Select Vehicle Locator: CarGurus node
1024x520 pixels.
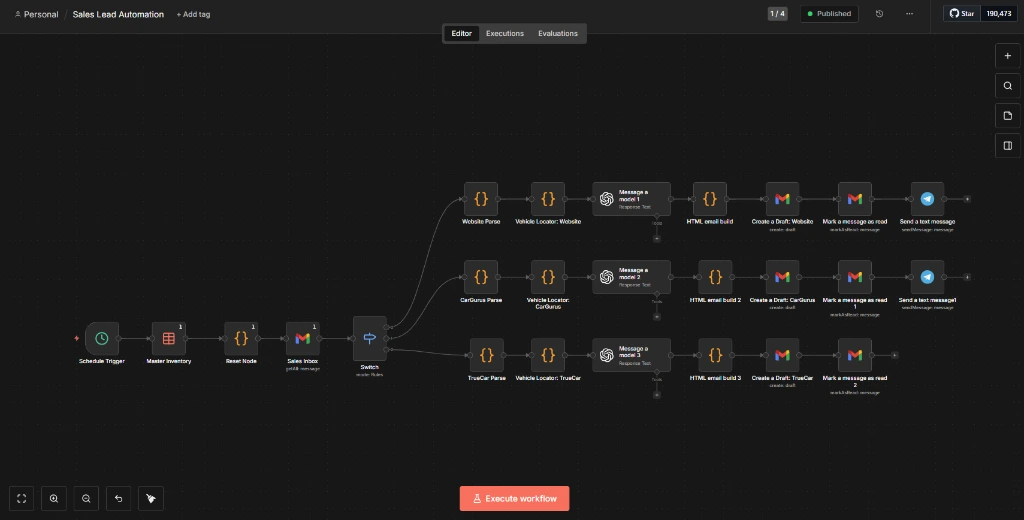pos(548,277)
